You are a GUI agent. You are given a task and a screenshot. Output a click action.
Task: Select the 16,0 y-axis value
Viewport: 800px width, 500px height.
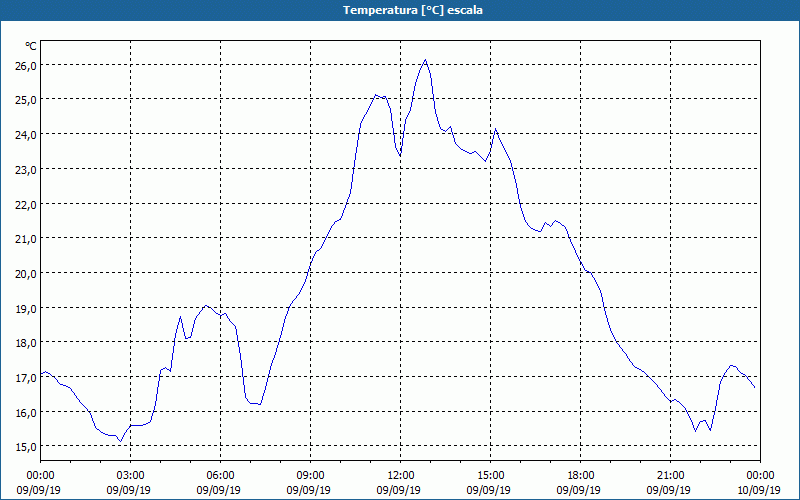(x=26, y=412)
